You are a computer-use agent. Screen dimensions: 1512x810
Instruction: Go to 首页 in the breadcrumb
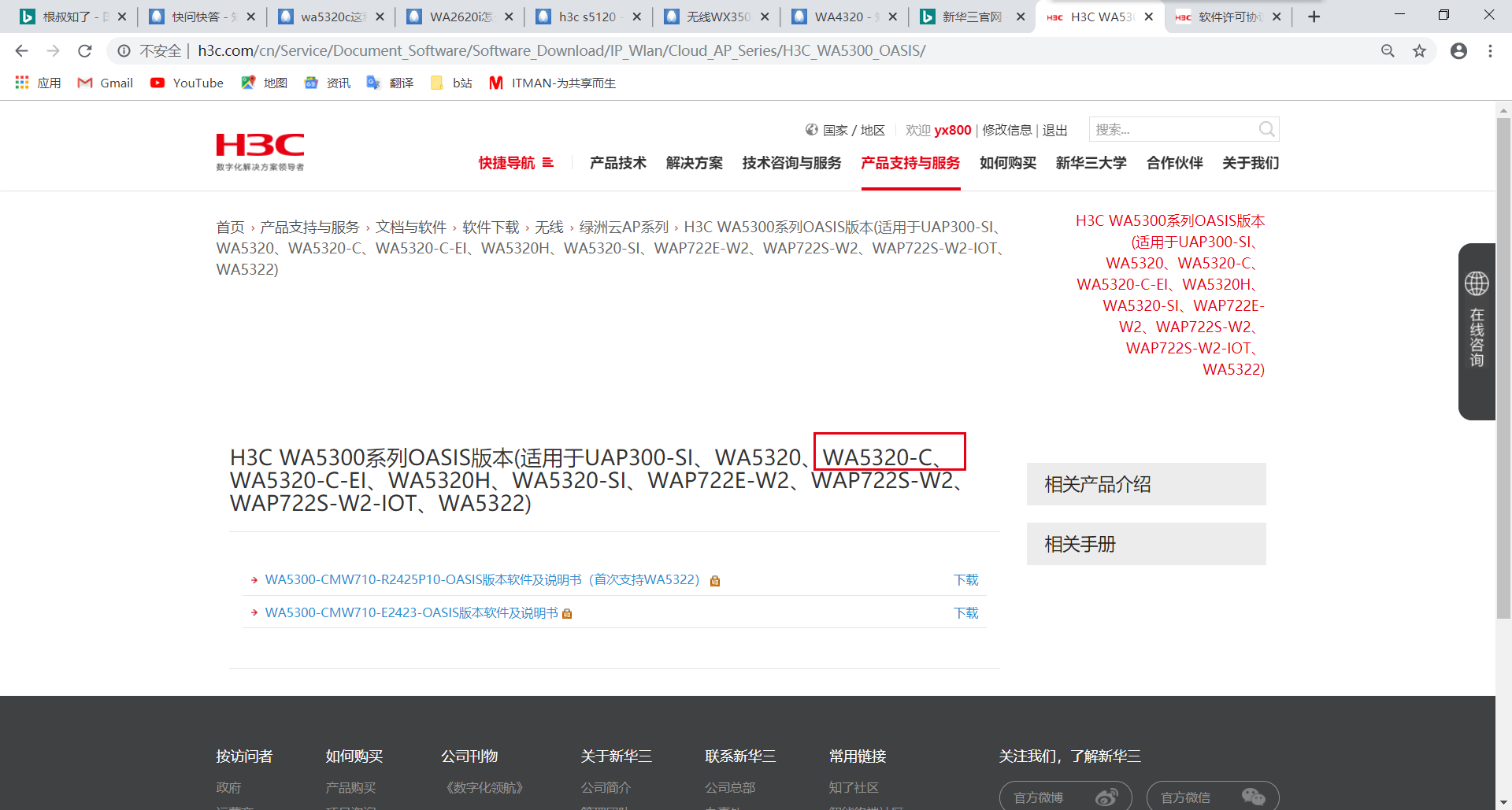click(230, 227)
